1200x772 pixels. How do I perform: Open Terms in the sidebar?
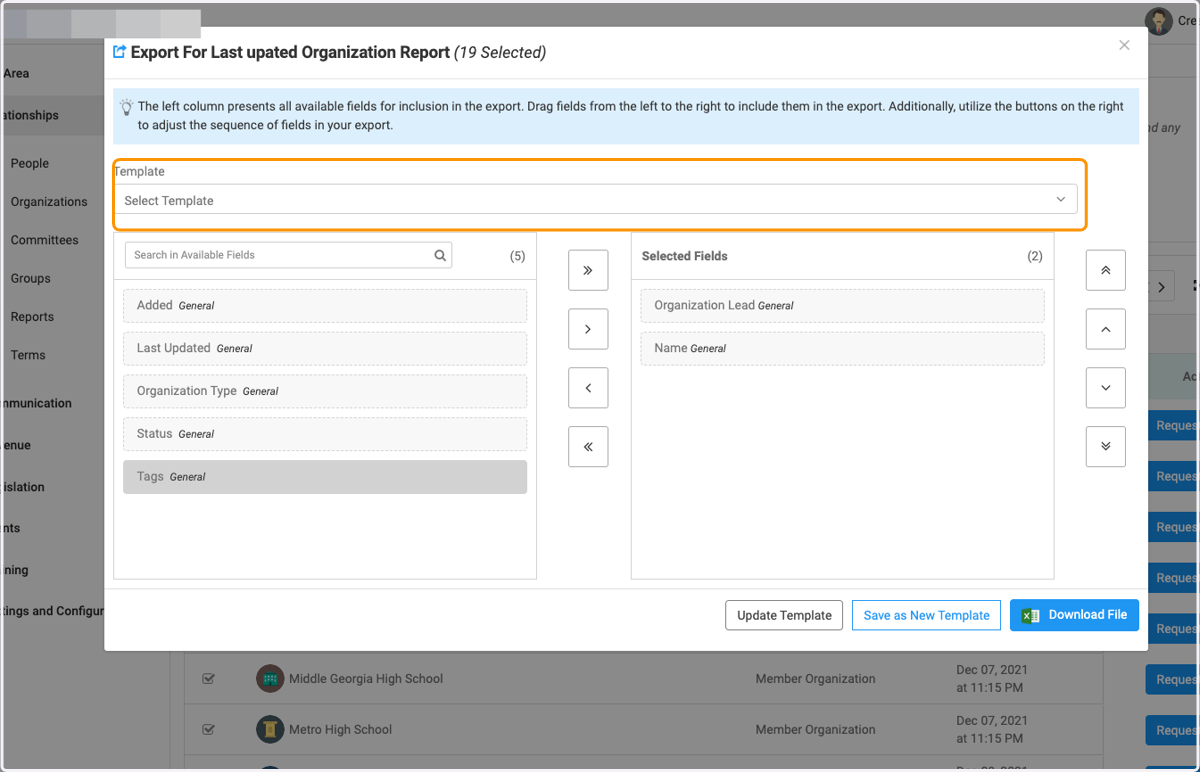point(28,355)
